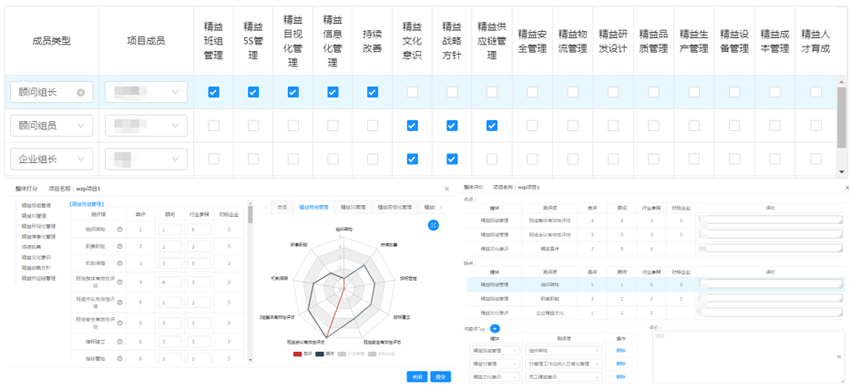850x387 pixels.
Task: Open project member dropdown in 顾问组长 row
Action: [x=146, y=92]
